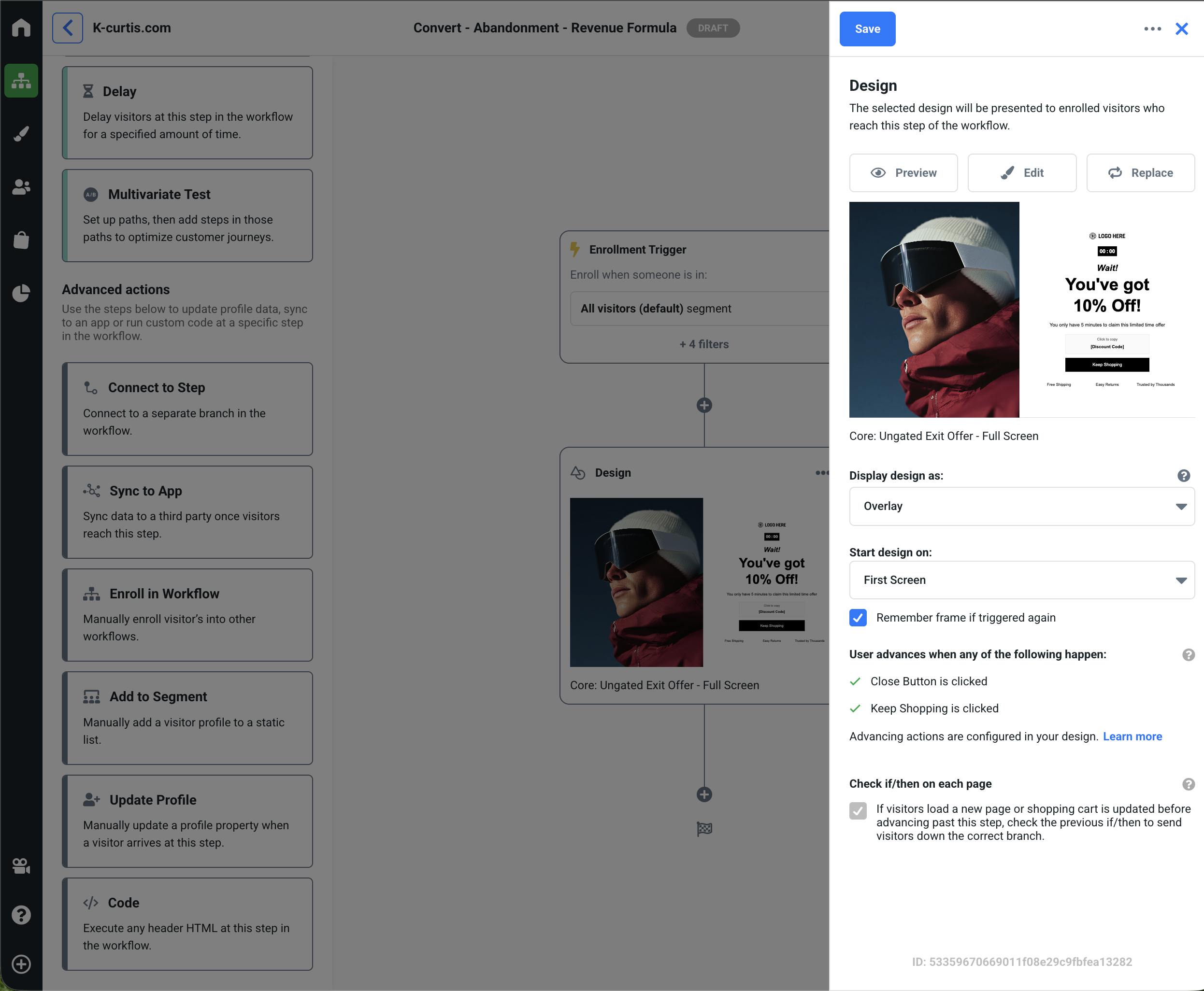Click the Sync to App nodes icon

click(92, 490)
